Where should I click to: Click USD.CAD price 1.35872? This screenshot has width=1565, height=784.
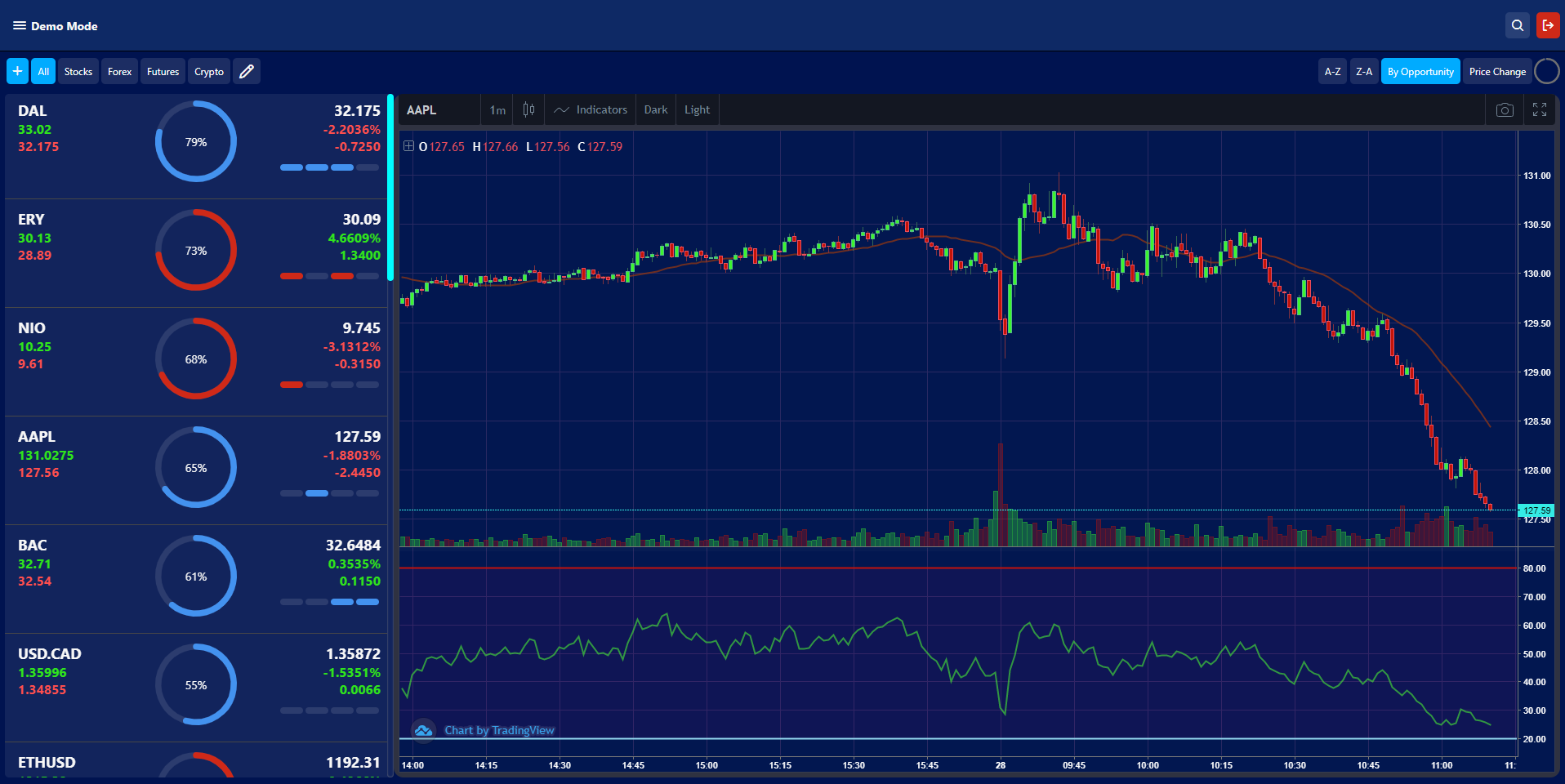(353, 654)
